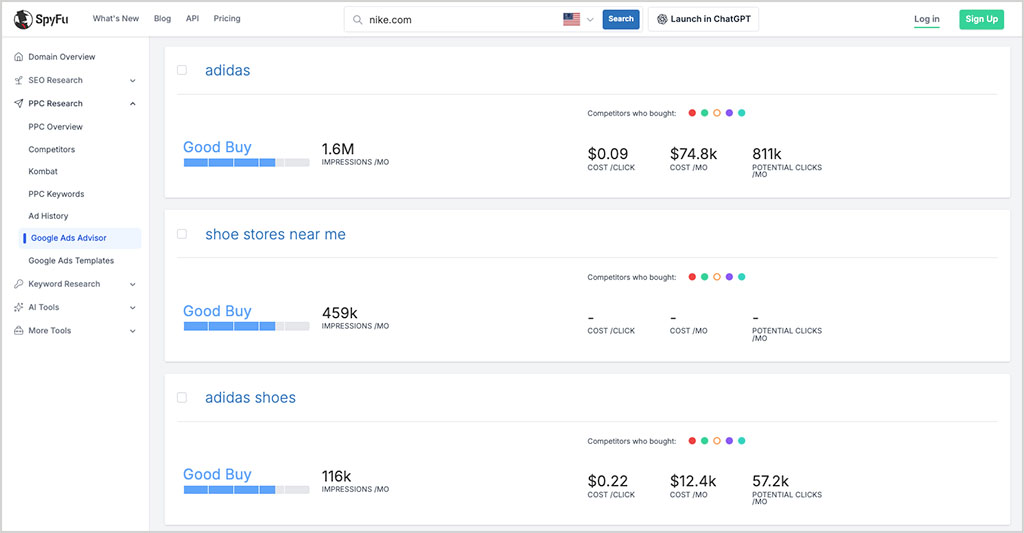Open Competitors in the sidebar

[52, 150]
